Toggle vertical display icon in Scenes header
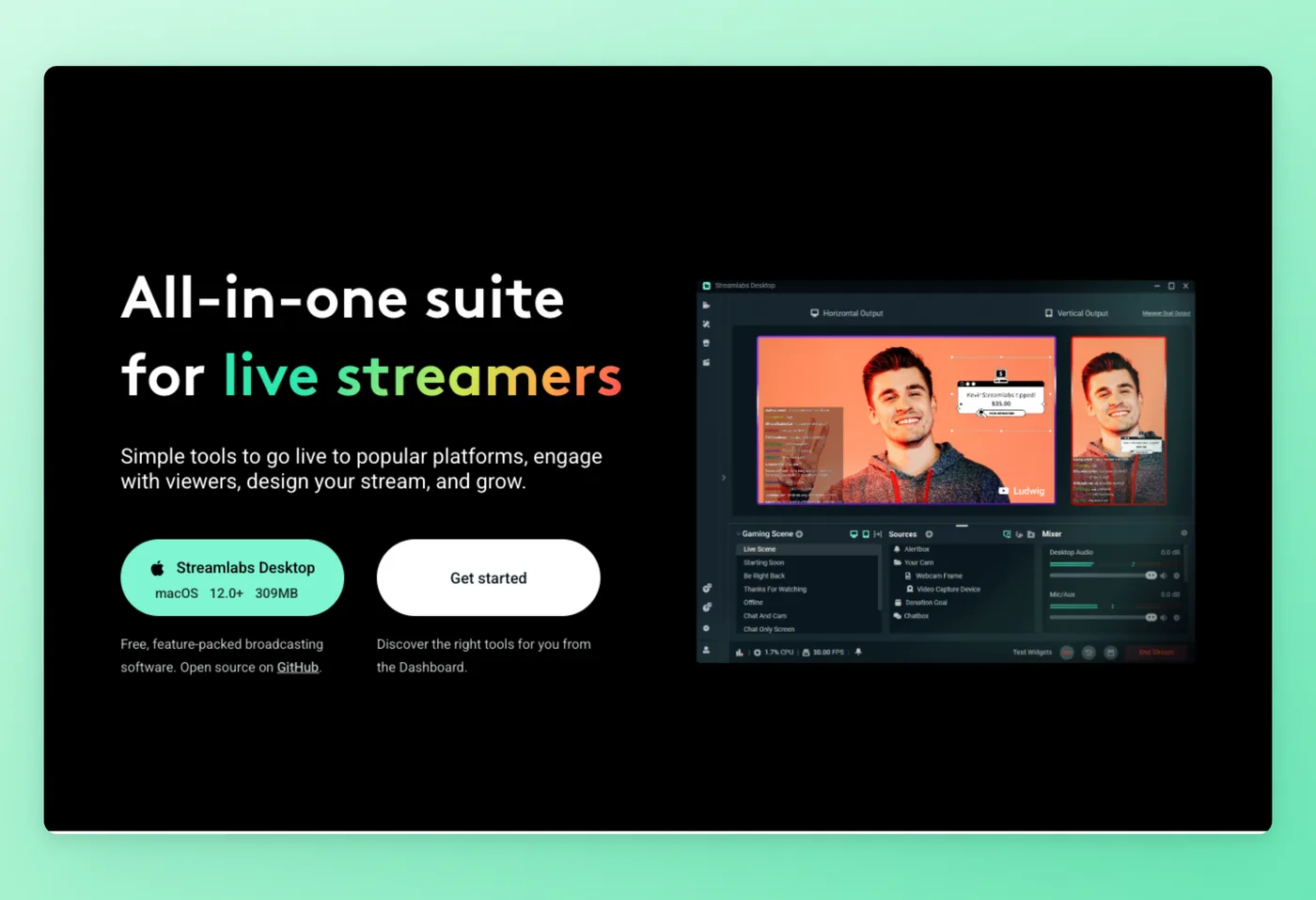The width and height of the screenshot is (1316, 900). 866,534
